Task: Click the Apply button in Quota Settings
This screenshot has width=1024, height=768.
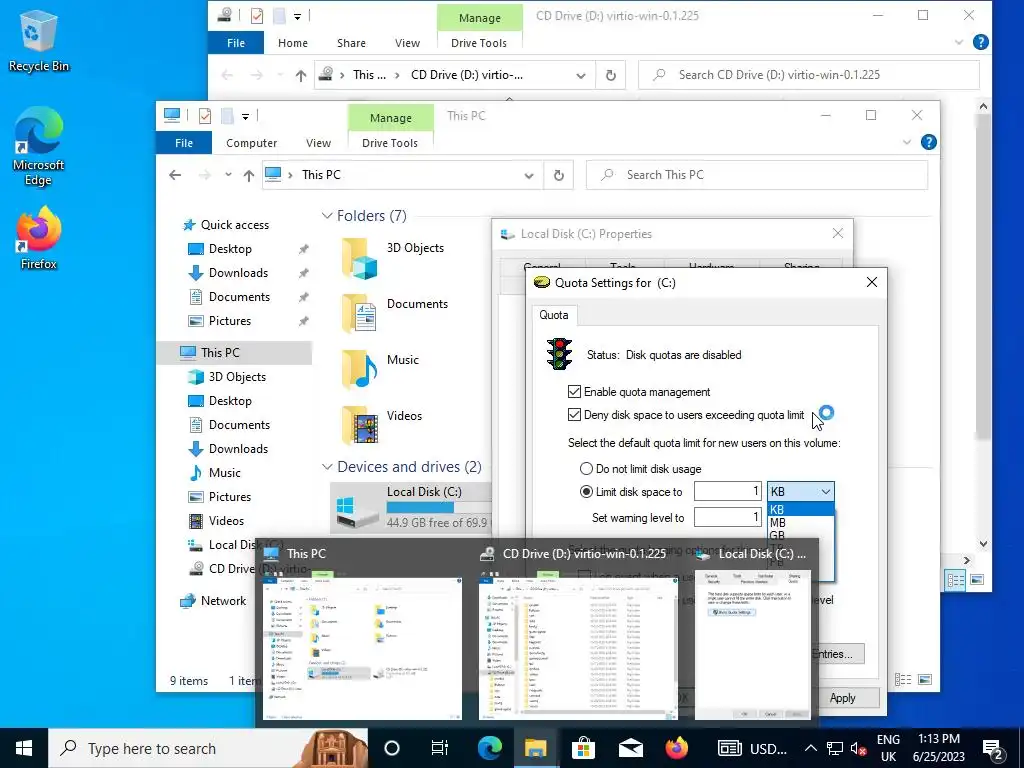Action: click(x=842, y=698)
